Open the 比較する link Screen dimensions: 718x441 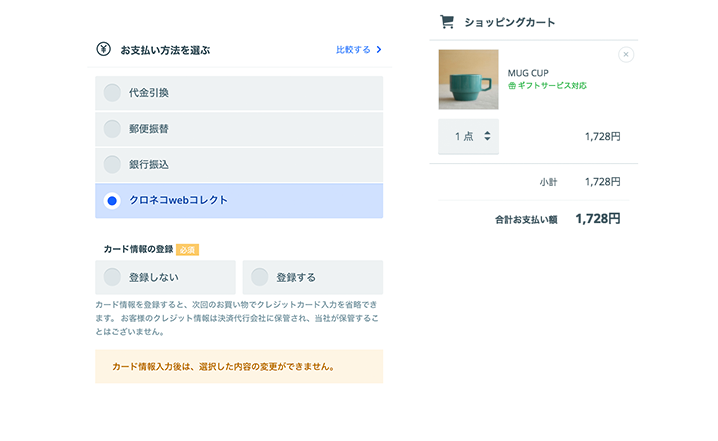(x=352, y=49)
